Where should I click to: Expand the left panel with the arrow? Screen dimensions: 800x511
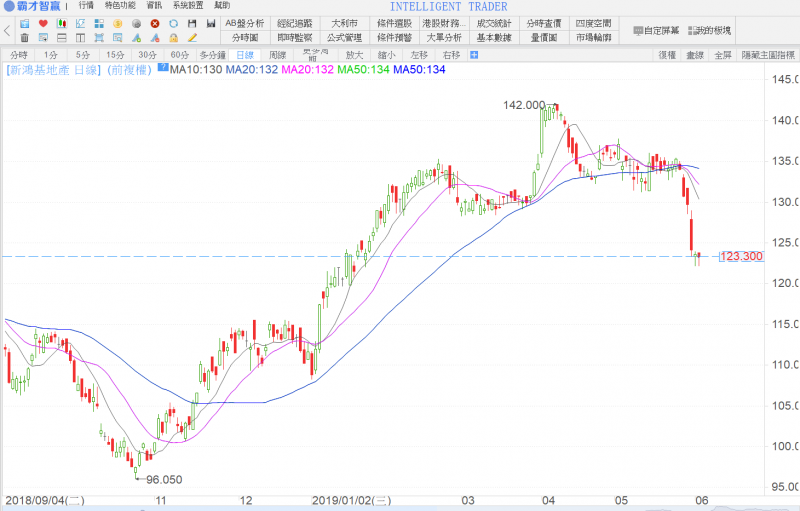pos(7,31)
